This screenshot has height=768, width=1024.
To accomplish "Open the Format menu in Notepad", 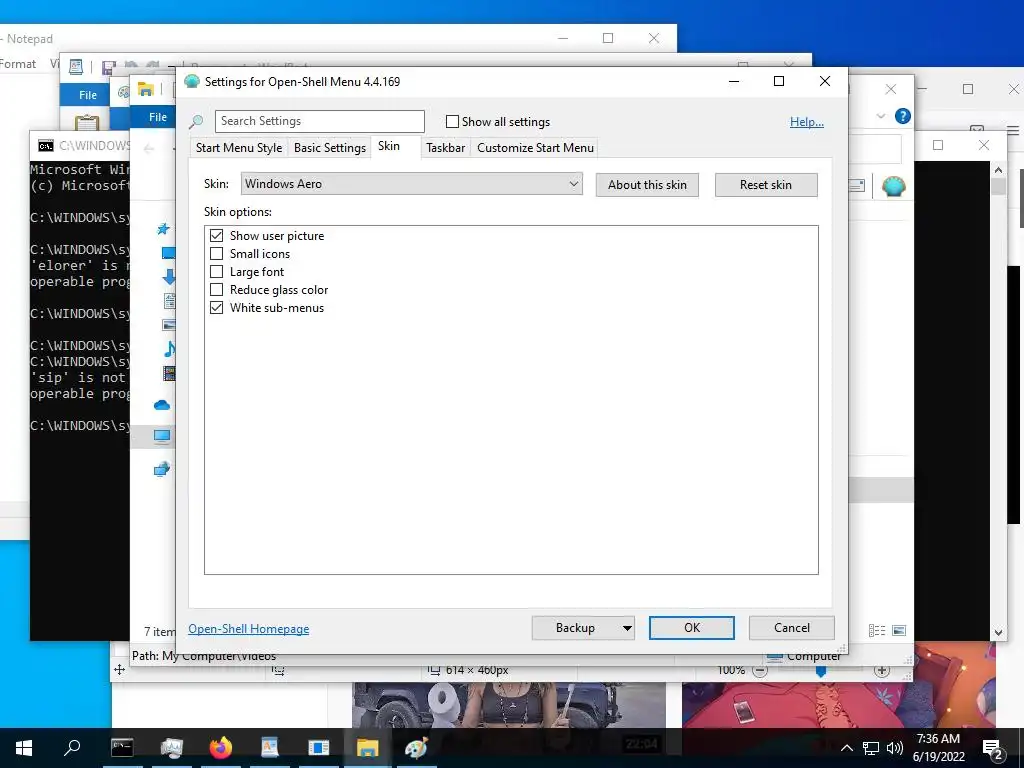I will (18, 64).
